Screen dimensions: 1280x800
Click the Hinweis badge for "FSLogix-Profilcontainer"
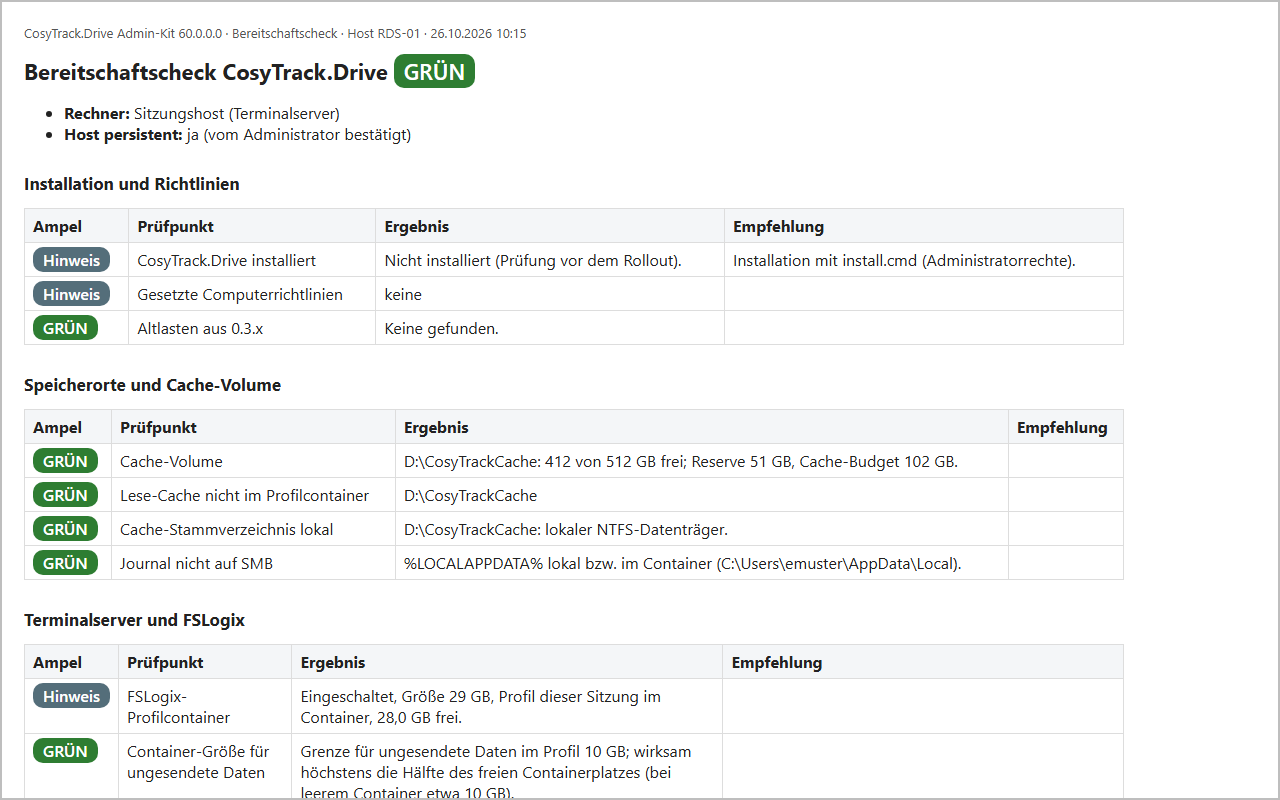(x=71, y=696)
